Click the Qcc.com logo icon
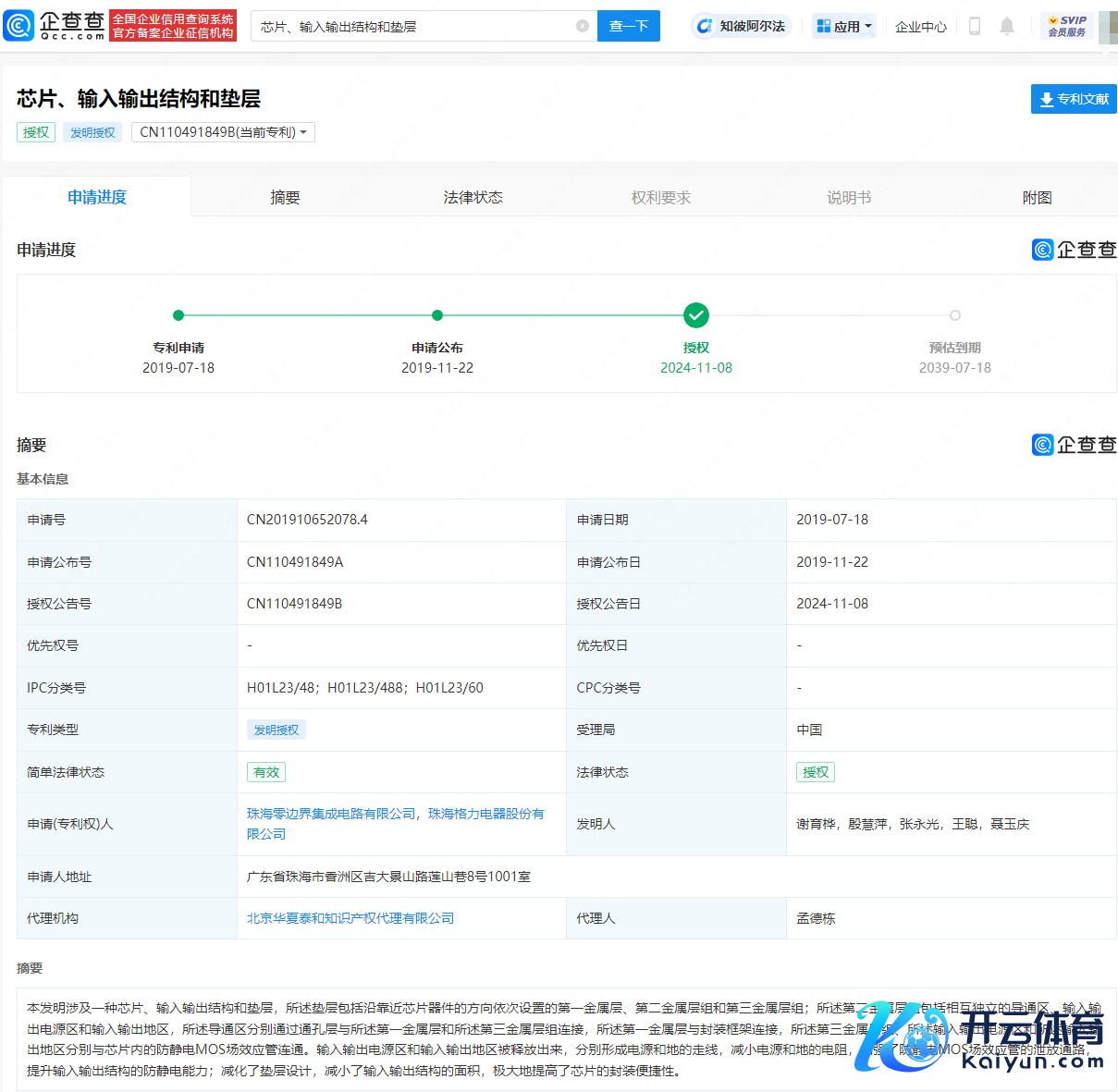Viewport: 1118px width, 1092px height. (20, 26)
